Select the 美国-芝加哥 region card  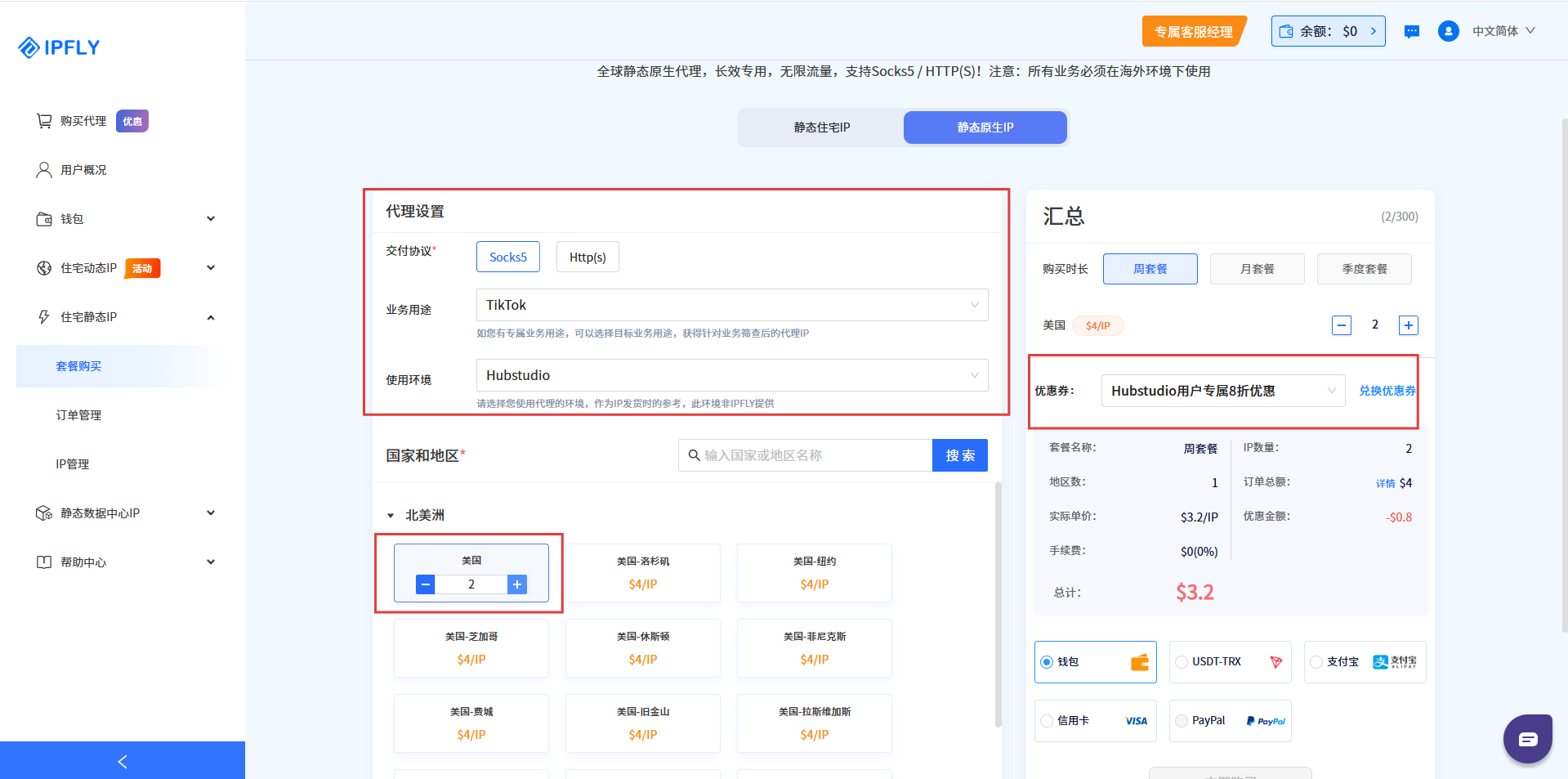point(471,648)
